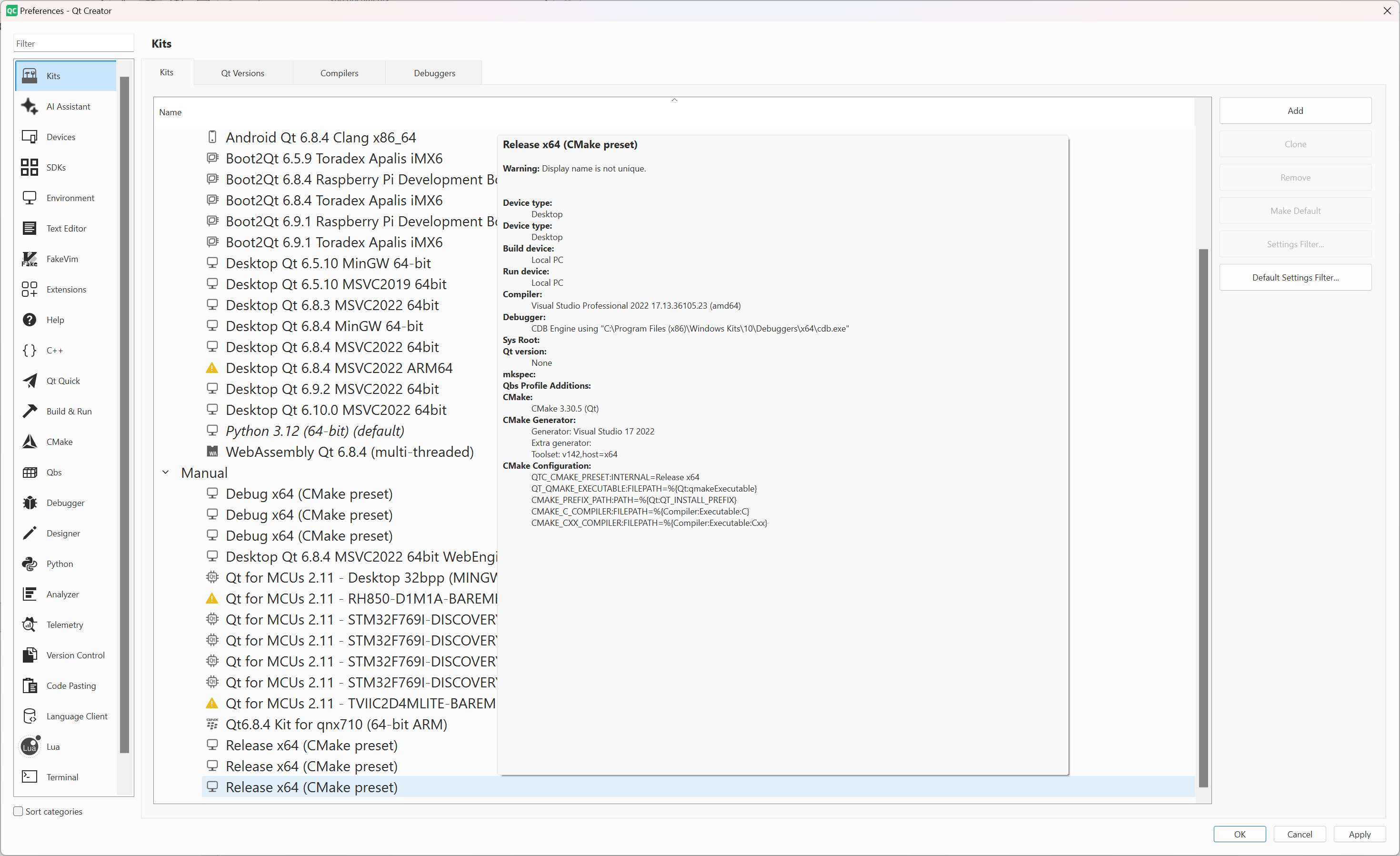Viewport: 1400px width, 856px height.
Task: Select the FakeVim category icon
Action: click(x=30, y=259)
